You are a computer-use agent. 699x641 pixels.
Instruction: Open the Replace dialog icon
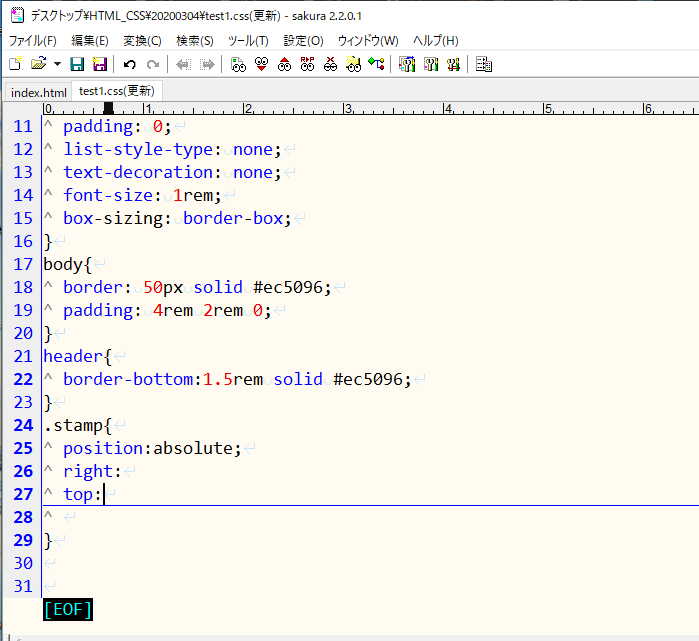[308, 64]
